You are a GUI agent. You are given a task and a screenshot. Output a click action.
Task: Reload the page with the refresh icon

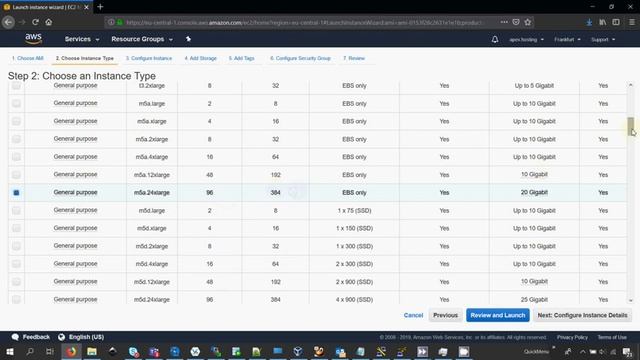pyautogui.click(x=36, y=22)
